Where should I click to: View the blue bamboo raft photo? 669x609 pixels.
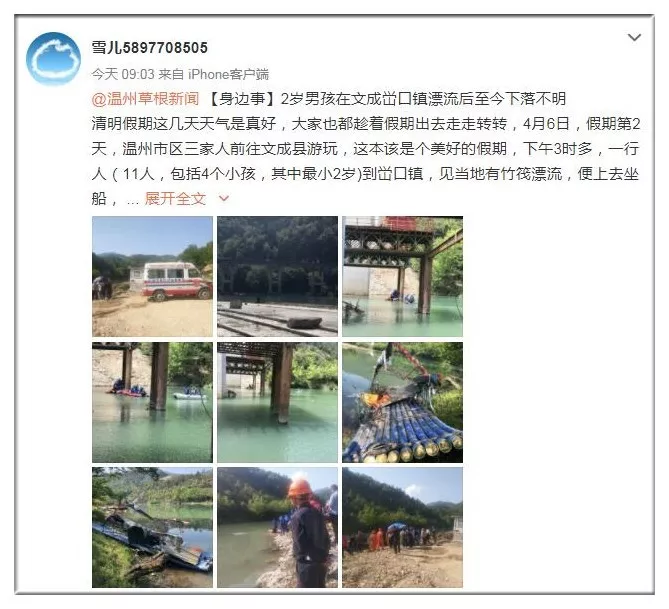coord(402,402)
